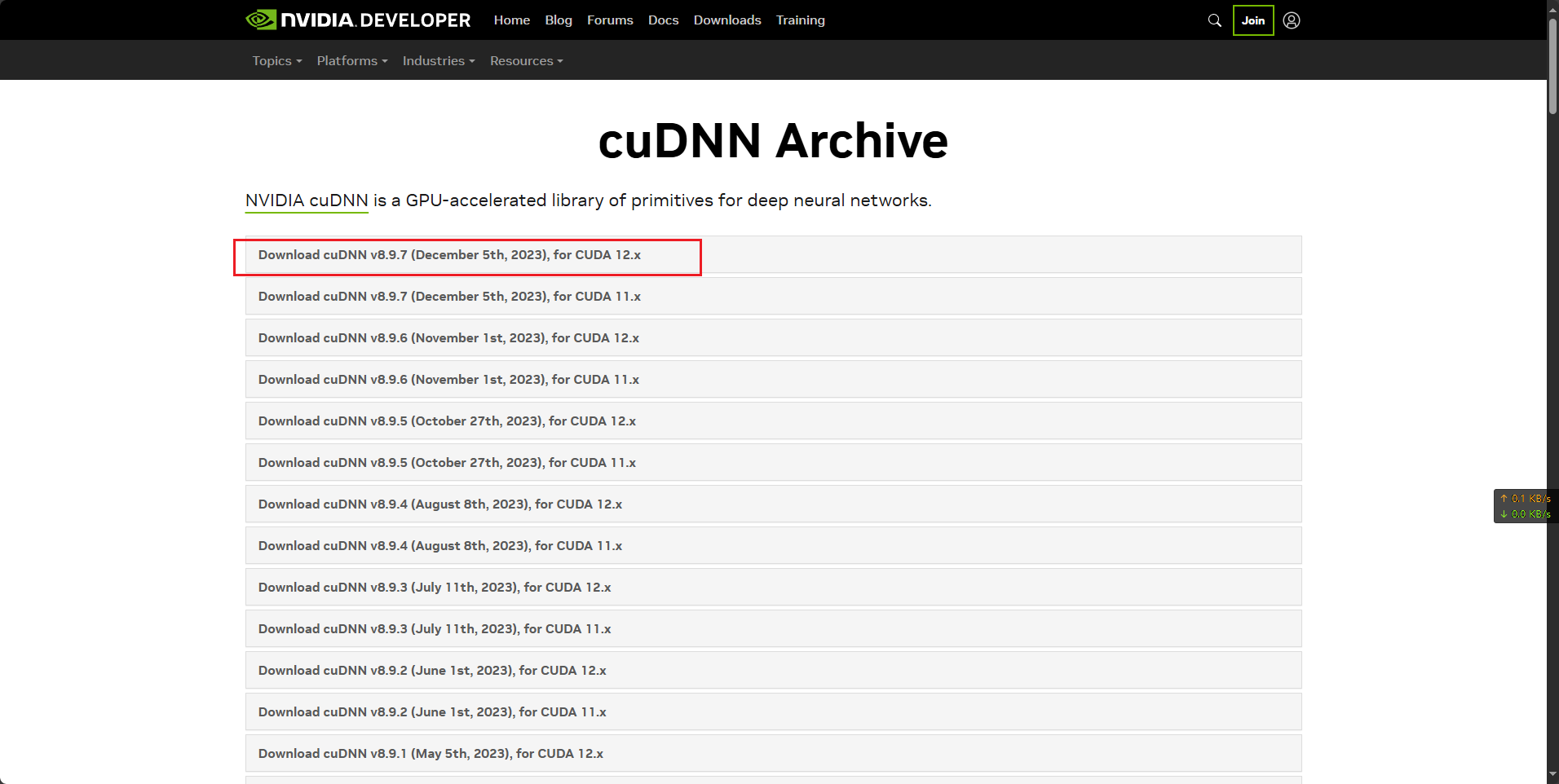Expand cuDNN v8.9.6 for CUDA 11.x
Image resolution: width=1559 pixels, height=784 pixels.
point(448,380)
